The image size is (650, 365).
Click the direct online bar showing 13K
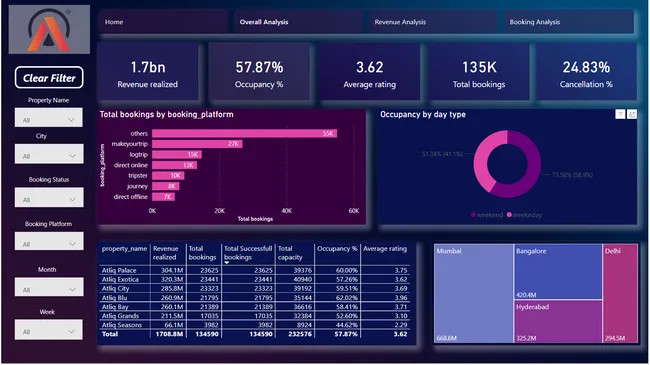(175, 165)
